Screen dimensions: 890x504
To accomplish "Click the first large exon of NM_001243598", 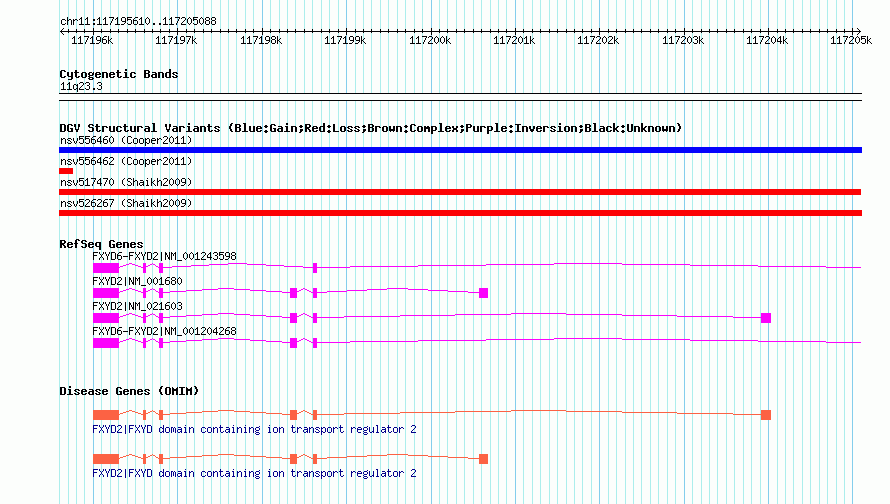I will point(106,268).
